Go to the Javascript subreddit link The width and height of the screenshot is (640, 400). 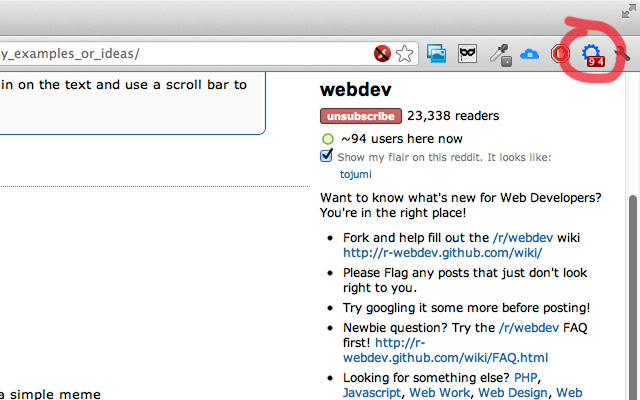click(x=372, y=393)
